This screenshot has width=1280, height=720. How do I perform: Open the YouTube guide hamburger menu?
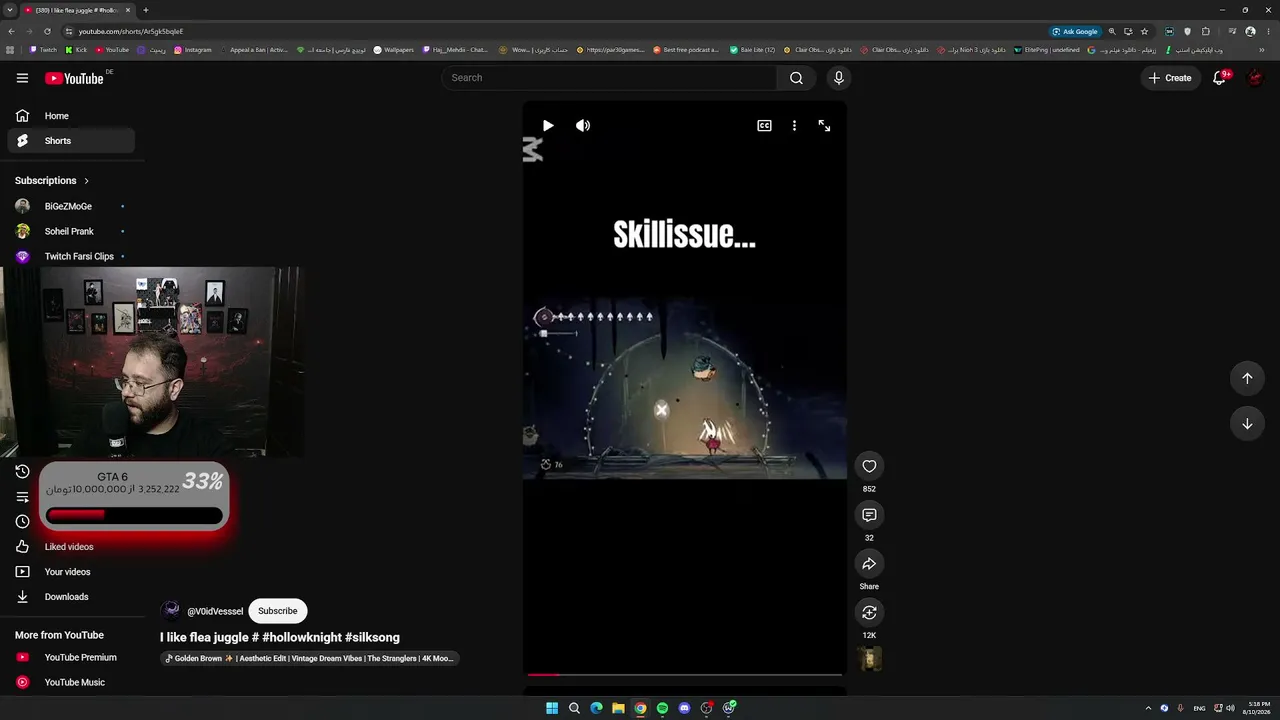click(22, 78)
